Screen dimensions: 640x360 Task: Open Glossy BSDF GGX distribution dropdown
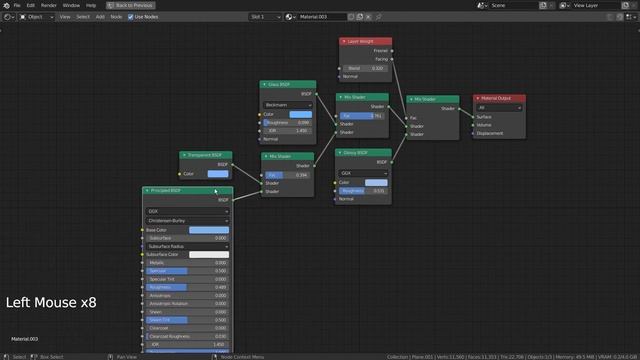click(363, 173)
